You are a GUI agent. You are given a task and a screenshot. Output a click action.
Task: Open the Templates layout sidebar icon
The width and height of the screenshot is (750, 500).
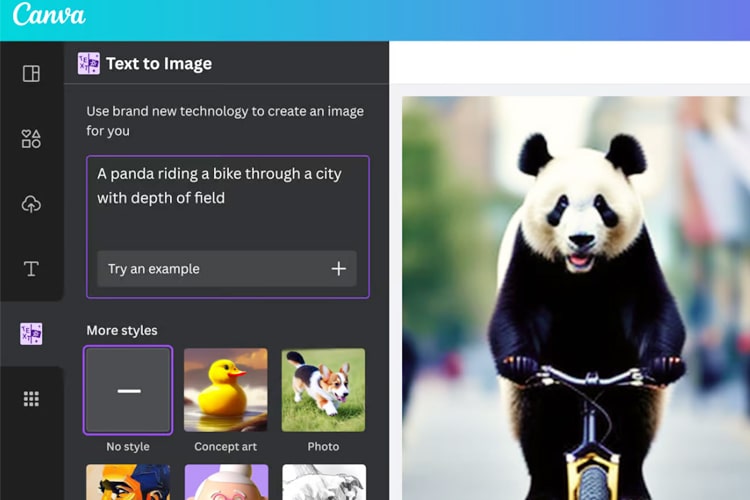coord(31,74)
